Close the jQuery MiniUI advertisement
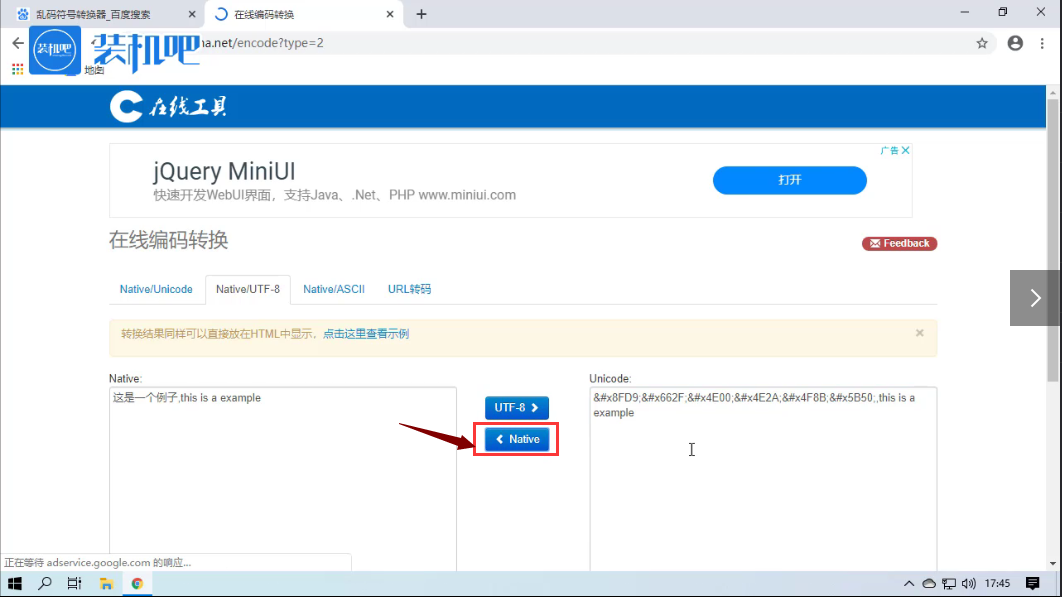The height and width of the screenshot is (597, 1062). (x=905, y=150)
